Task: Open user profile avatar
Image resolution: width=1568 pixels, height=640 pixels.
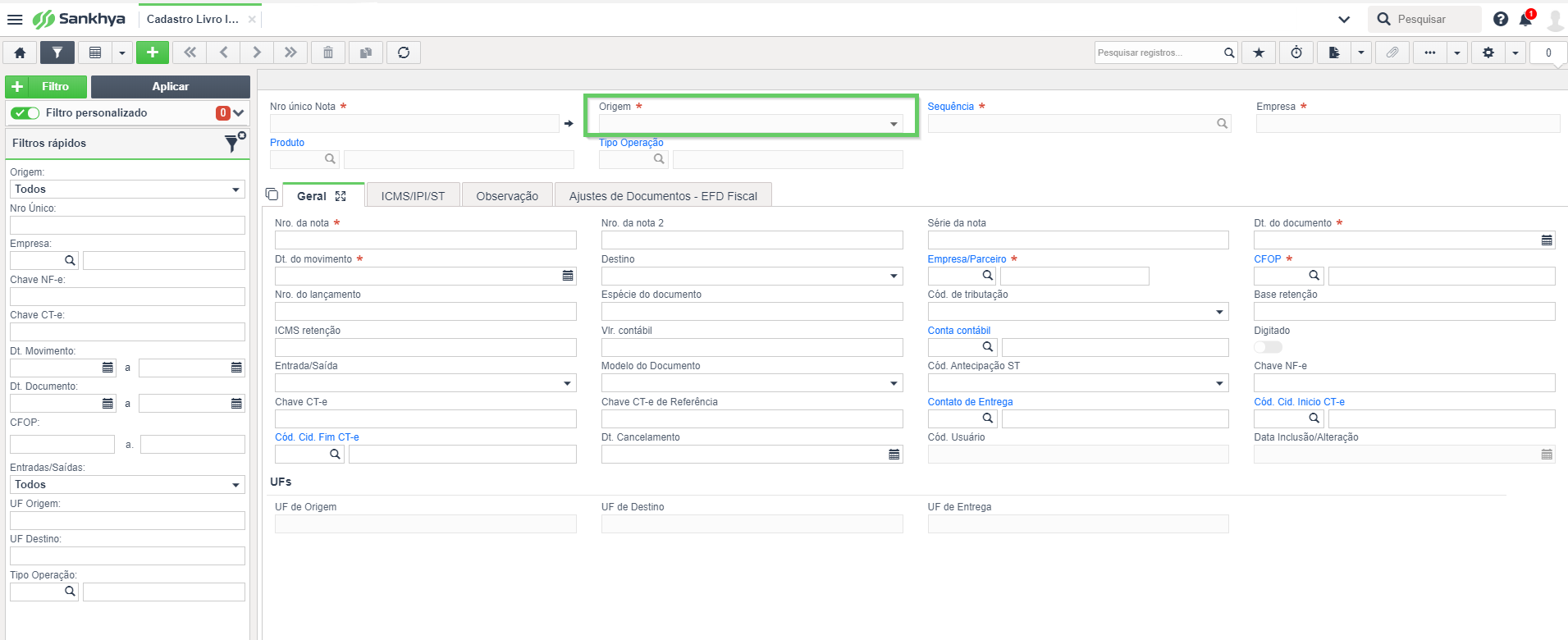Action: (1555, 20)
